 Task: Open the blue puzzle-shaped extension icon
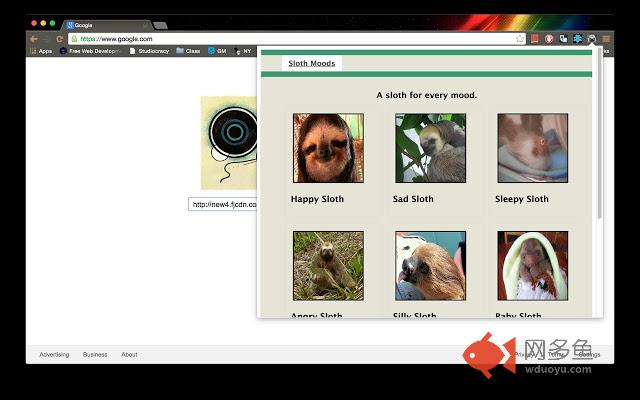click(x=577, y=39)
